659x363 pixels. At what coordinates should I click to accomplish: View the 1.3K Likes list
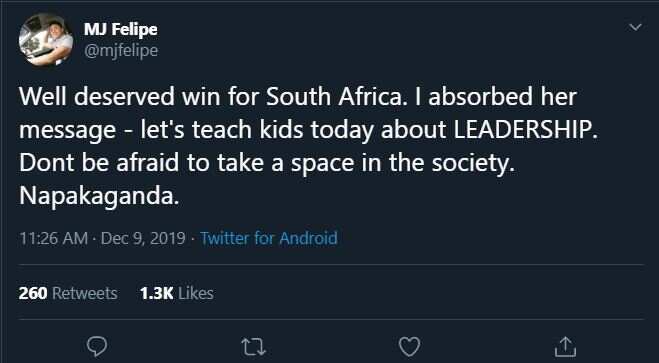click(x=177, y=293)
